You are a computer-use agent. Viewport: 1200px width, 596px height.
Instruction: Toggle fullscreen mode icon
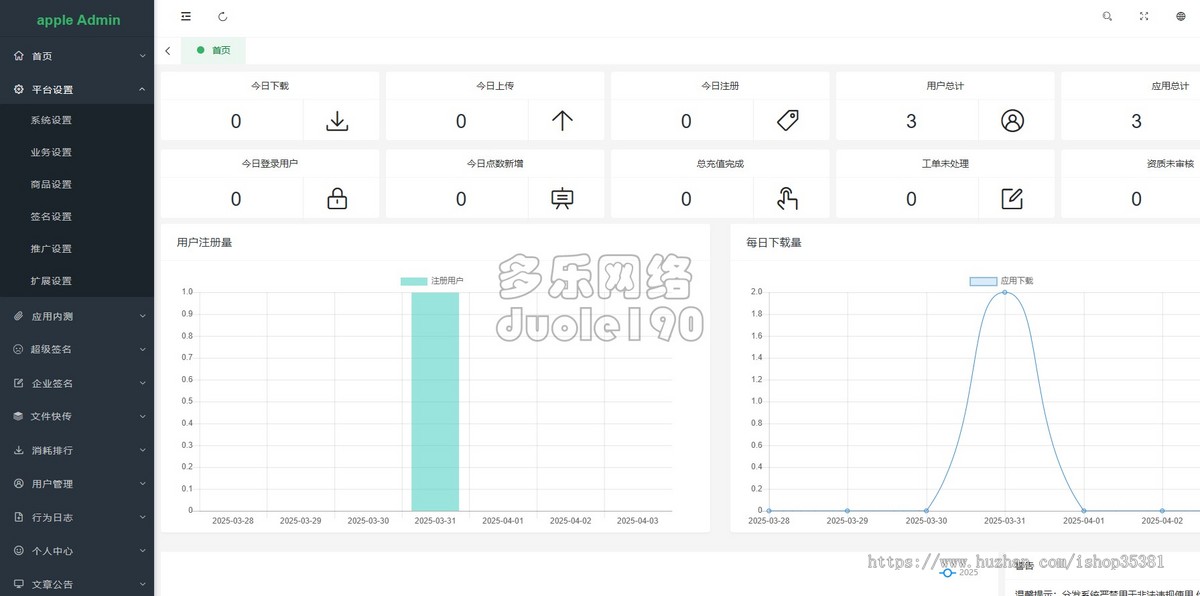pos(1144,16)
